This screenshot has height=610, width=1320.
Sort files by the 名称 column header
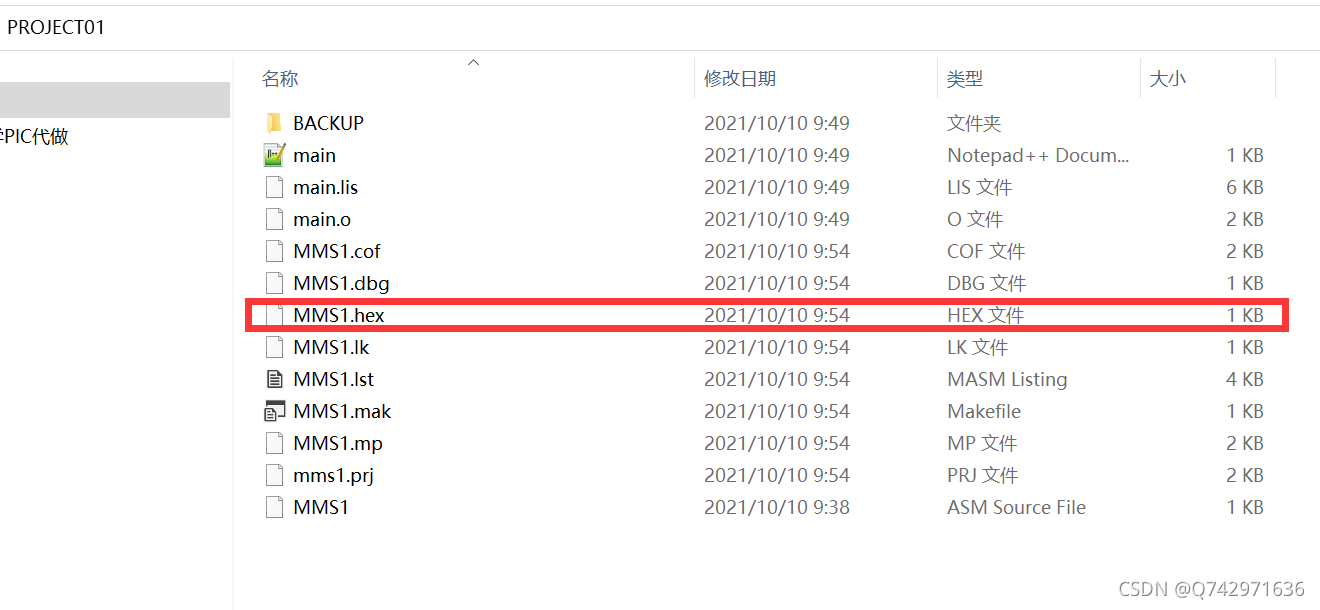tap(280, 78)
